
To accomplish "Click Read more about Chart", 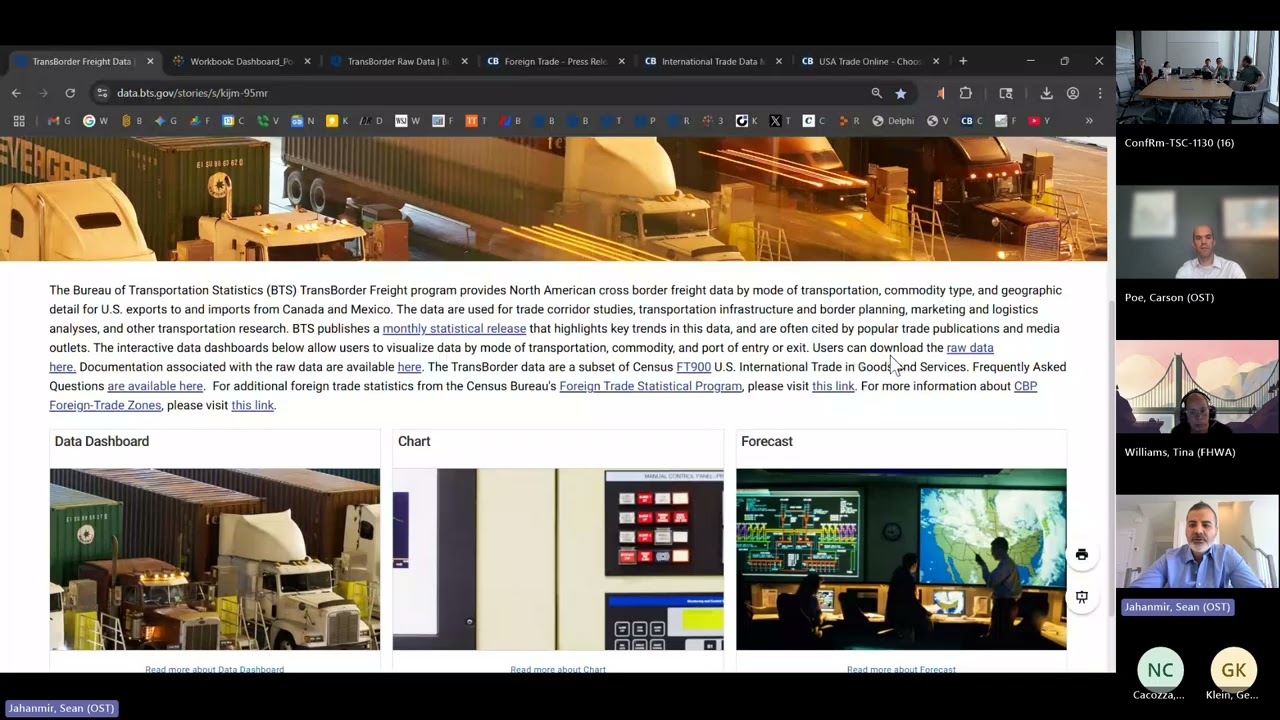I will coord(558,669).
